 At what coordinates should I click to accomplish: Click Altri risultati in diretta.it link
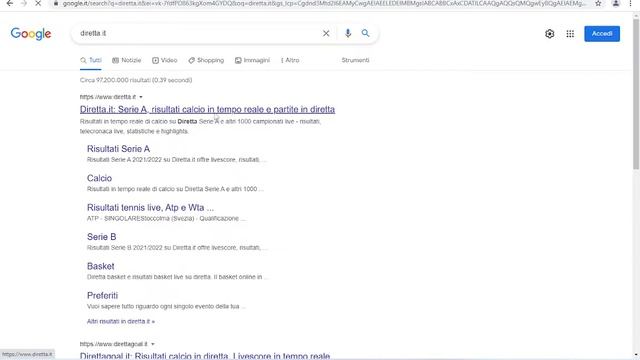tap(121, 322)
